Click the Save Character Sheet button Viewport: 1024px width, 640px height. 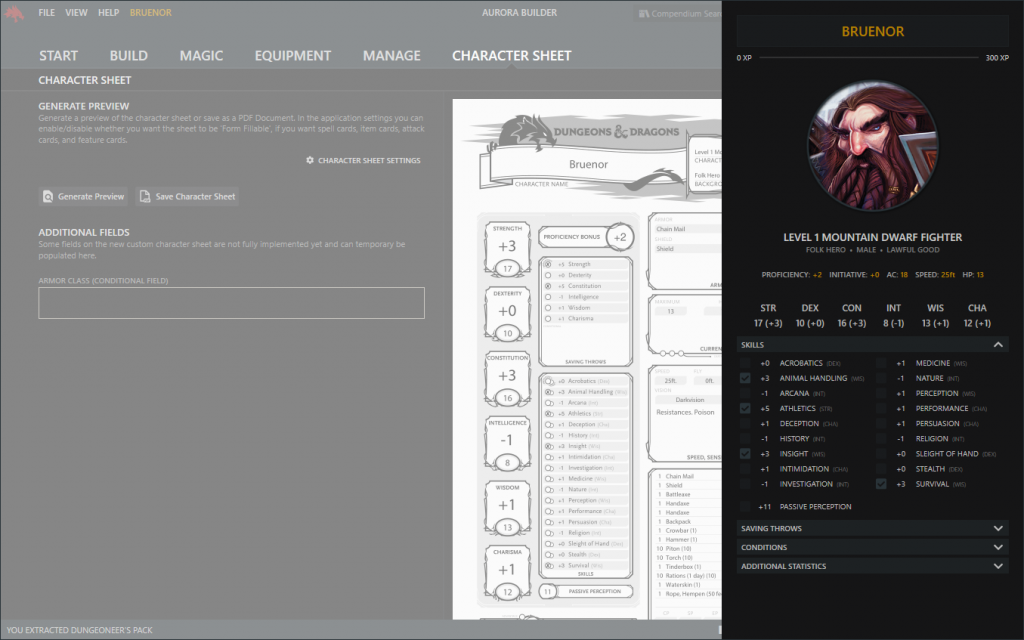point(187,197)
